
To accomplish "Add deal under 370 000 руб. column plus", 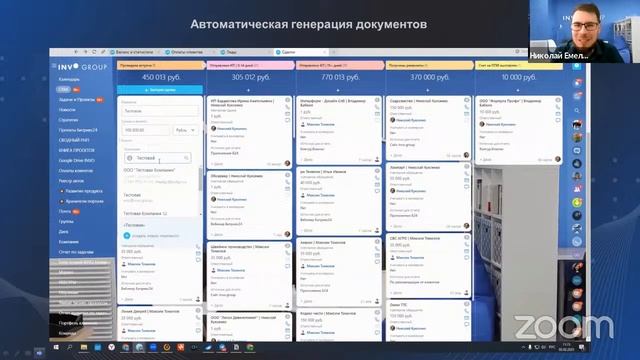I will (x=428, y=90).
